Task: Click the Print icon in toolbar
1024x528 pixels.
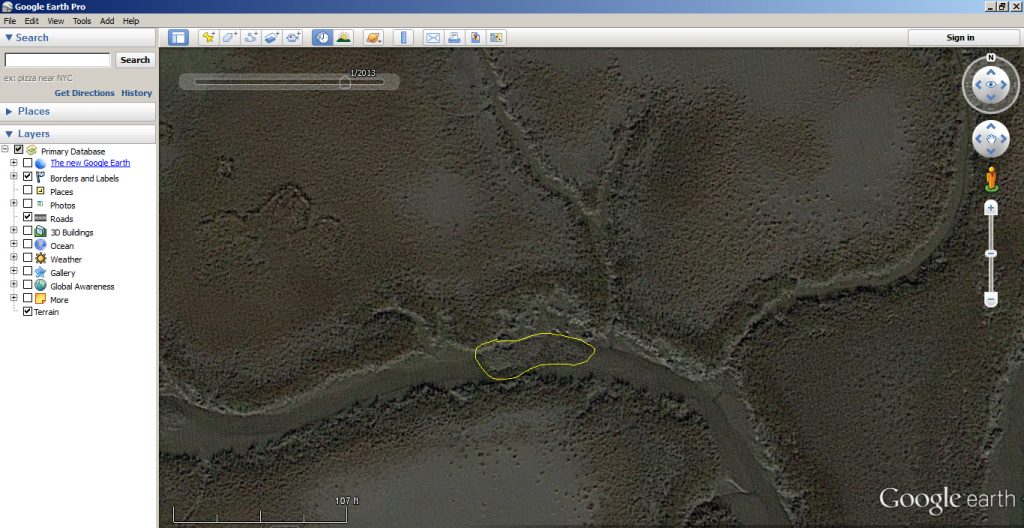Action: (x=455, y=37)
